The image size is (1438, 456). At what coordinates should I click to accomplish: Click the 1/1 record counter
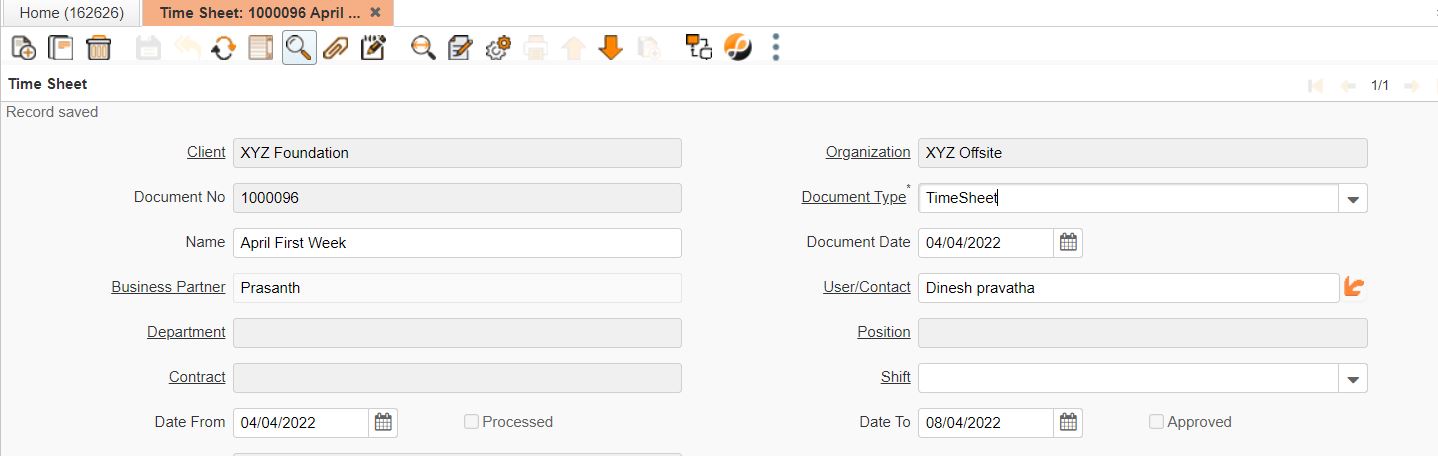pyautogui.click(x=1380, y=86)
